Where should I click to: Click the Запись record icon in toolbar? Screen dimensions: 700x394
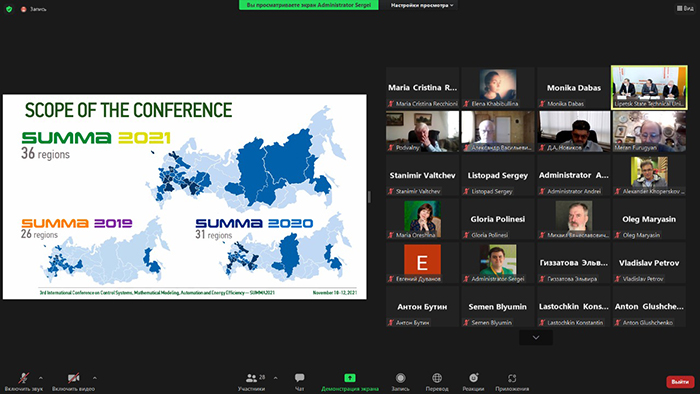[x=400, y=378]
